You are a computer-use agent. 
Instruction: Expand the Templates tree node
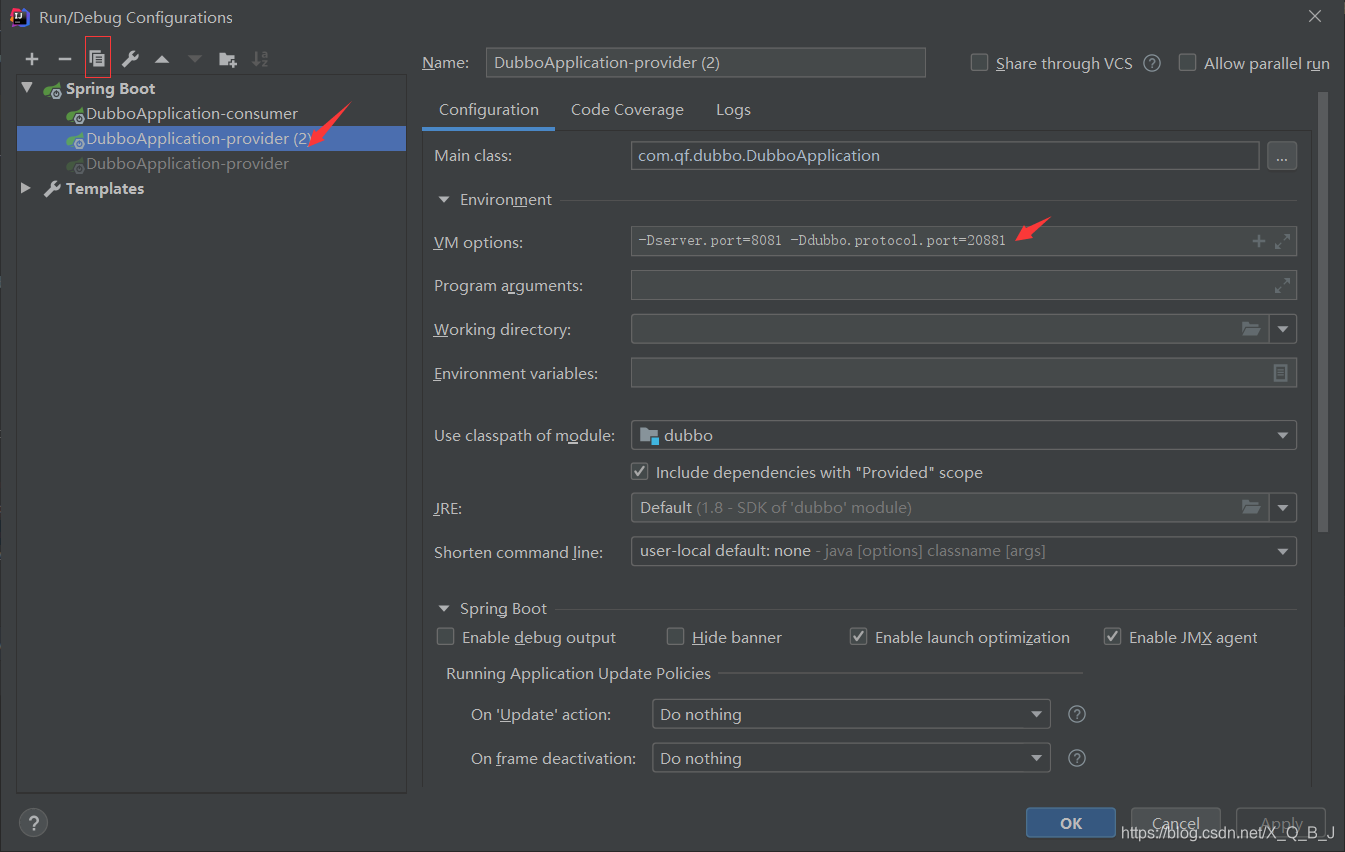[x=26, y=188]
